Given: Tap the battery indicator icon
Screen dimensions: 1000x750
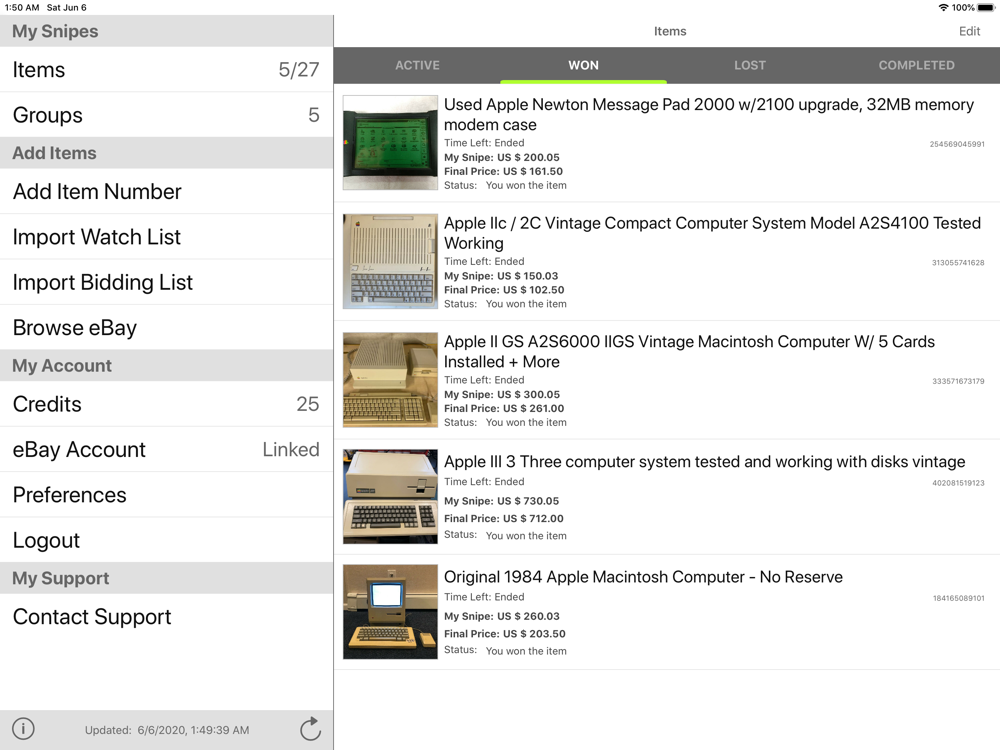Looking at the screenshot, I should (x=986, y=8).
